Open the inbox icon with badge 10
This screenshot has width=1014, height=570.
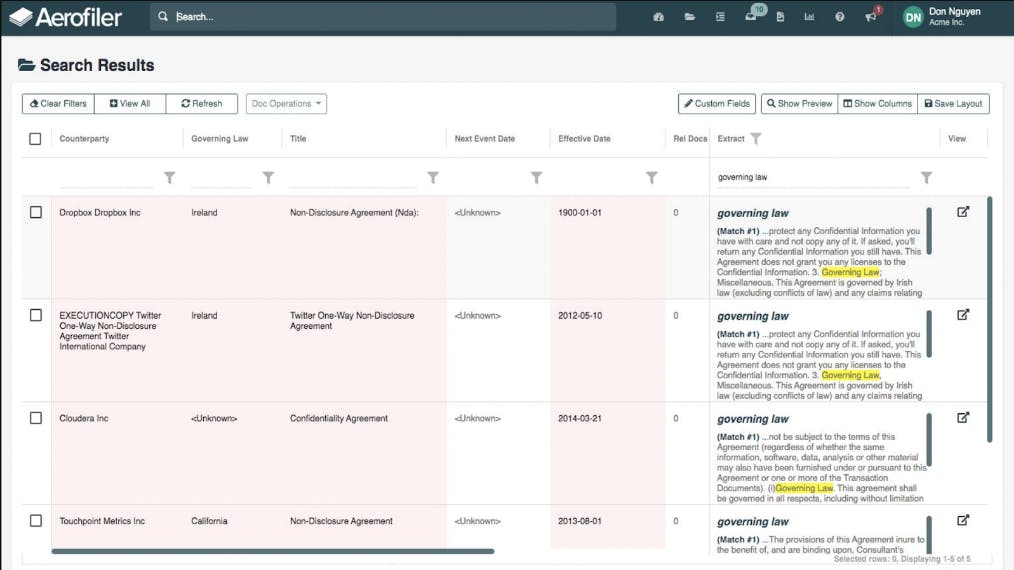click(751, 17)
